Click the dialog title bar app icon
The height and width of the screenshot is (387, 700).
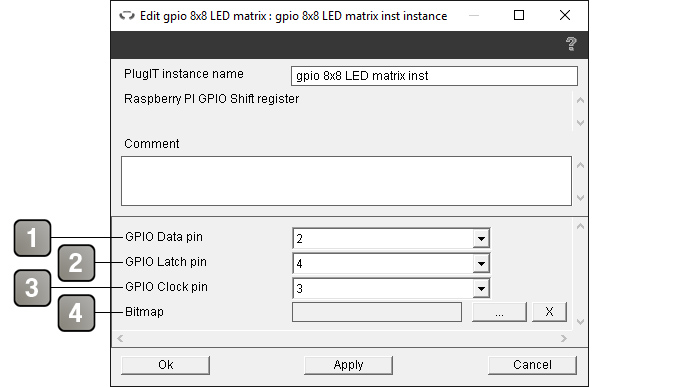[127, 16]
